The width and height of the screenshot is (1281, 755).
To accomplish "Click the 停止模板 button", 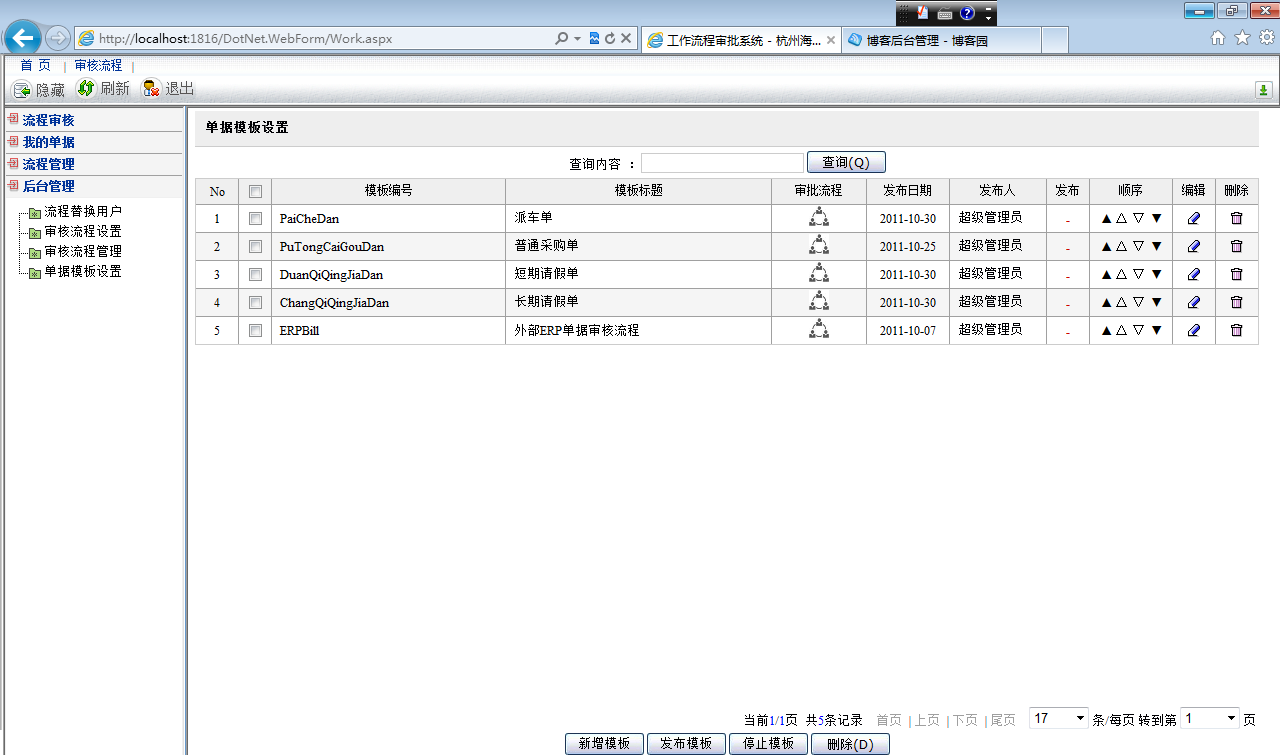I will coord(768,744).
